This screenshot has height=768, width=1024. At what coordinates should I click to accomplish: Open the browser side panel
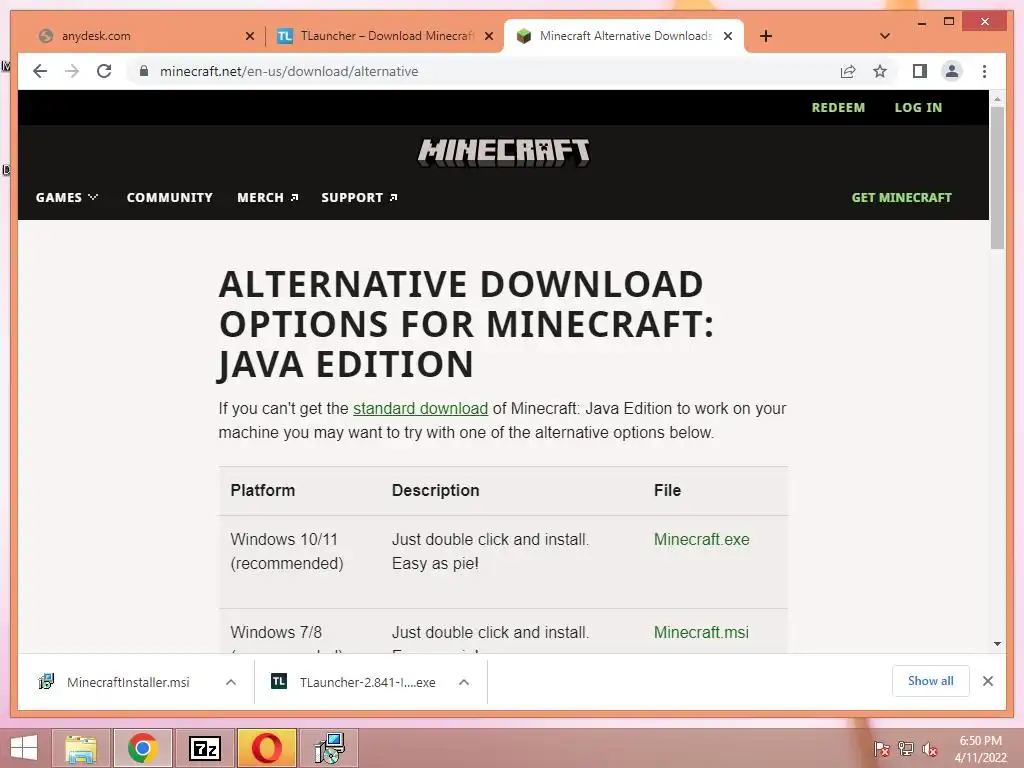pos(920,71)
